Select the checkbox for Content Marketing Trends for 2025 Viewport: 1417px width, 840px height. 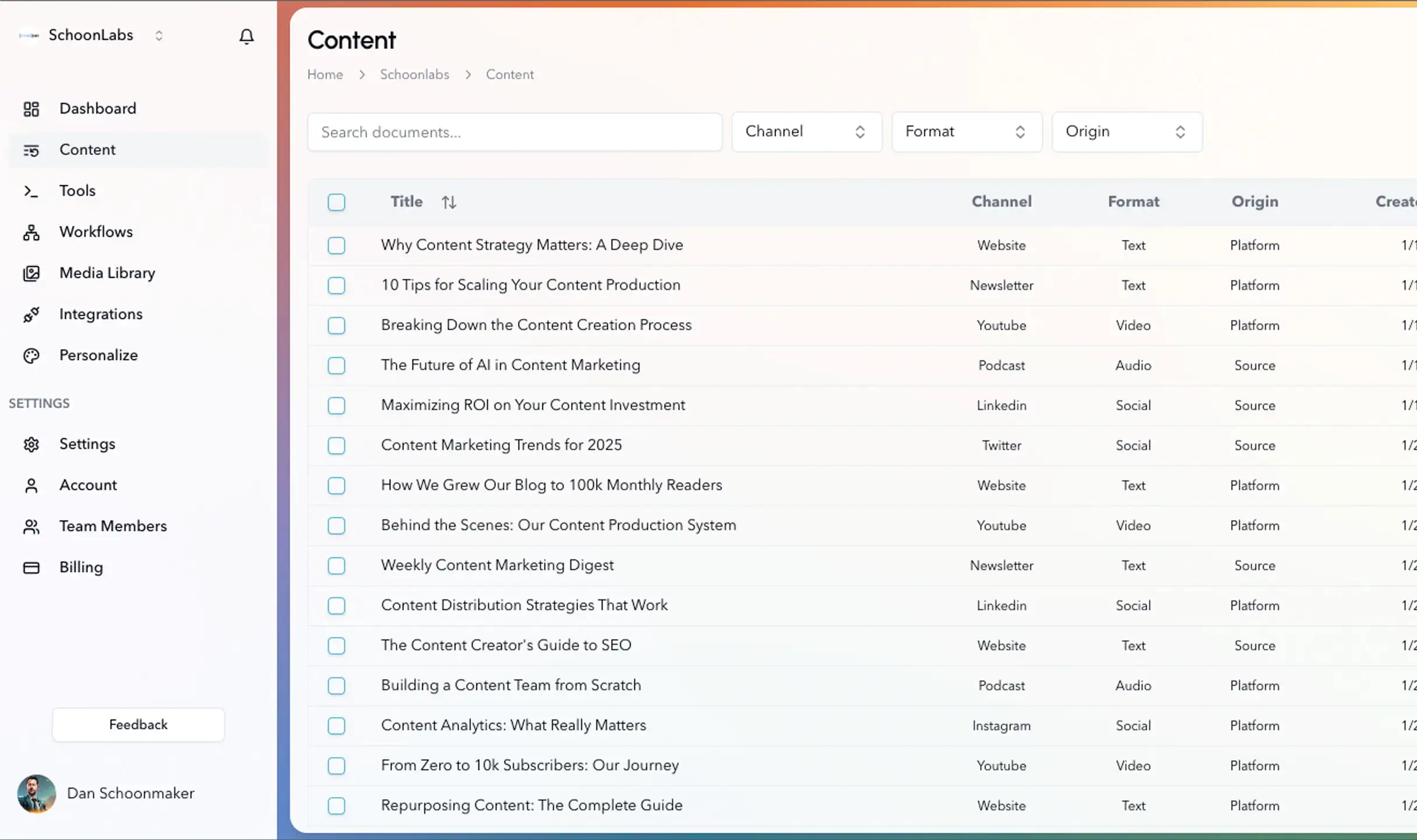click(337, 446)
